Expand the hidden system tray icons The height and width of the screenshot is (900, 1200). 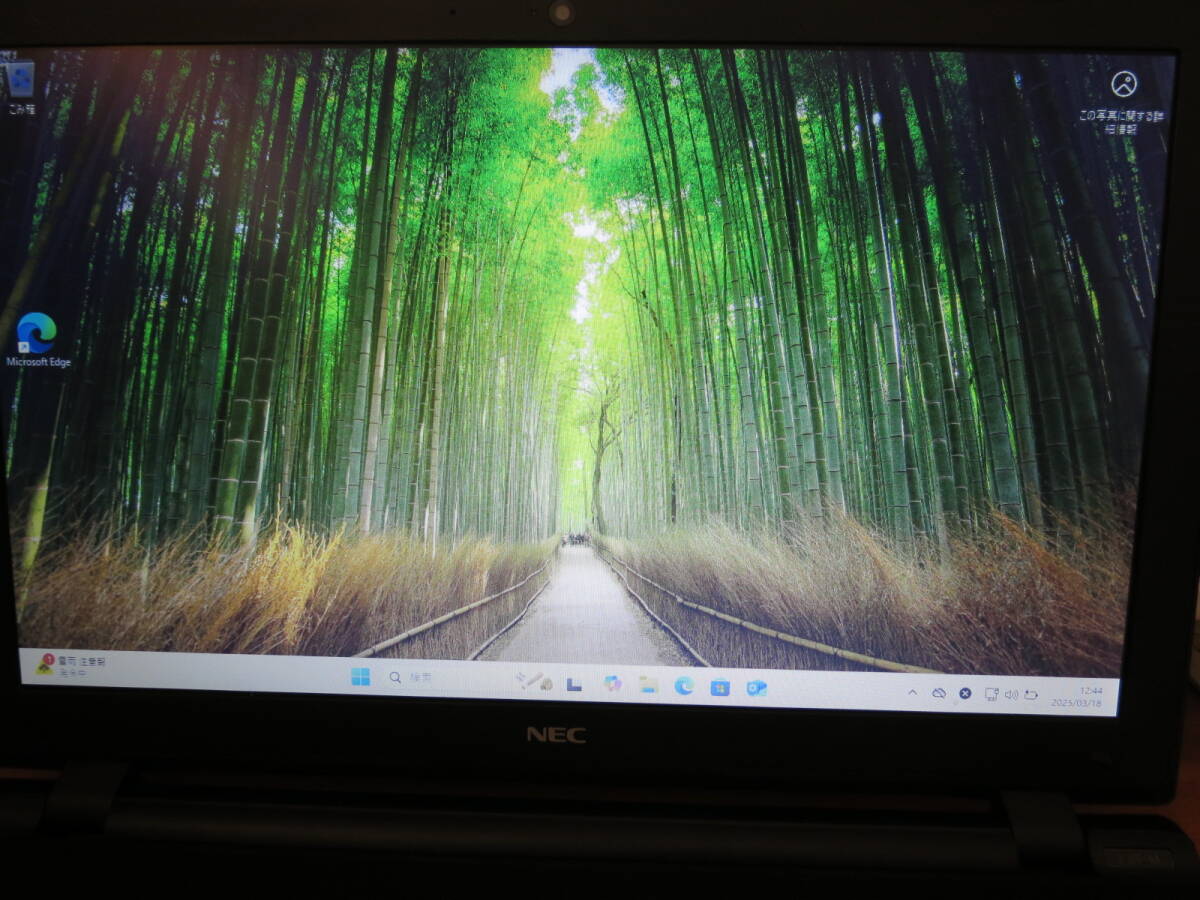coord(912,692)
